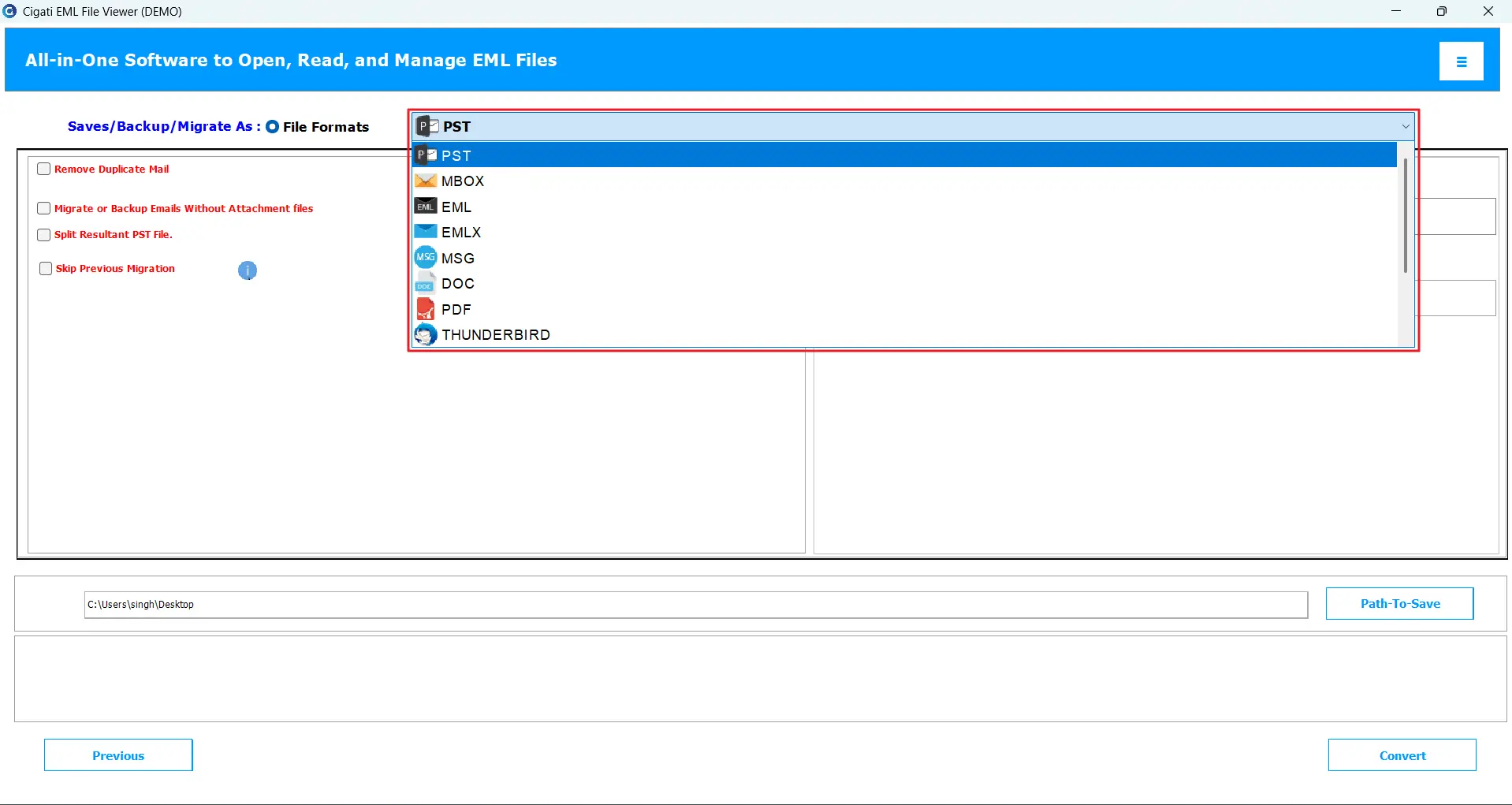Toggle the Skip Previous Migration checkbox
Screen dimensions: 1512x805
46,269
